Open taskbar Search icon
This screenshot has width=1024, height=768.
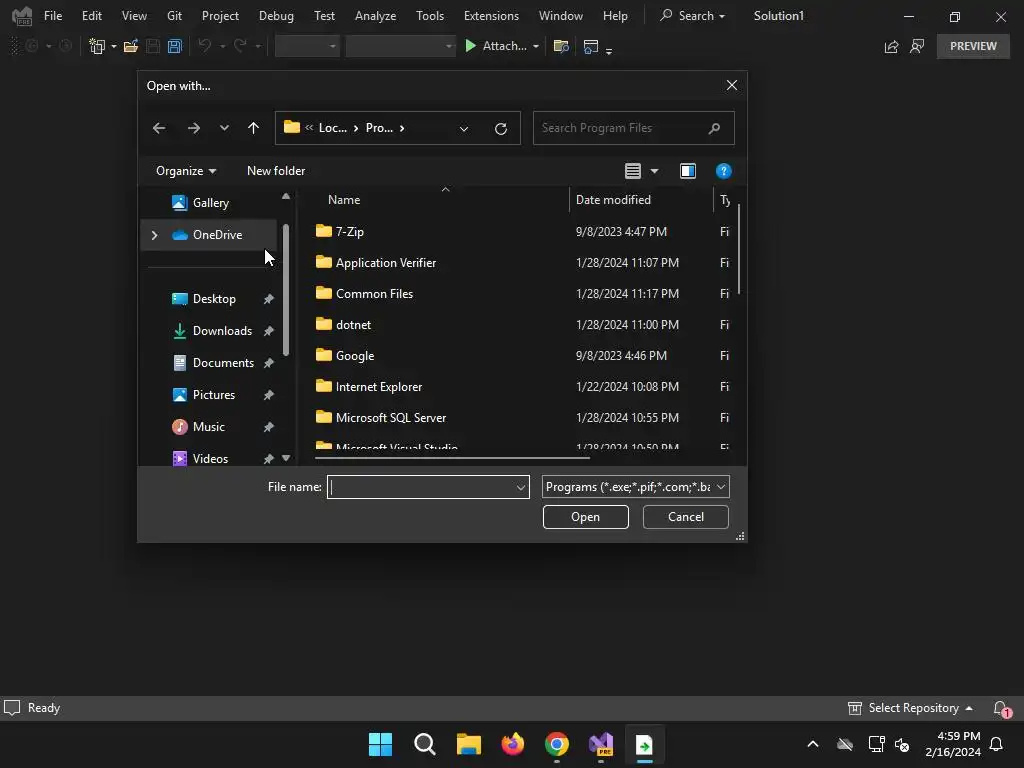point(424,744)
